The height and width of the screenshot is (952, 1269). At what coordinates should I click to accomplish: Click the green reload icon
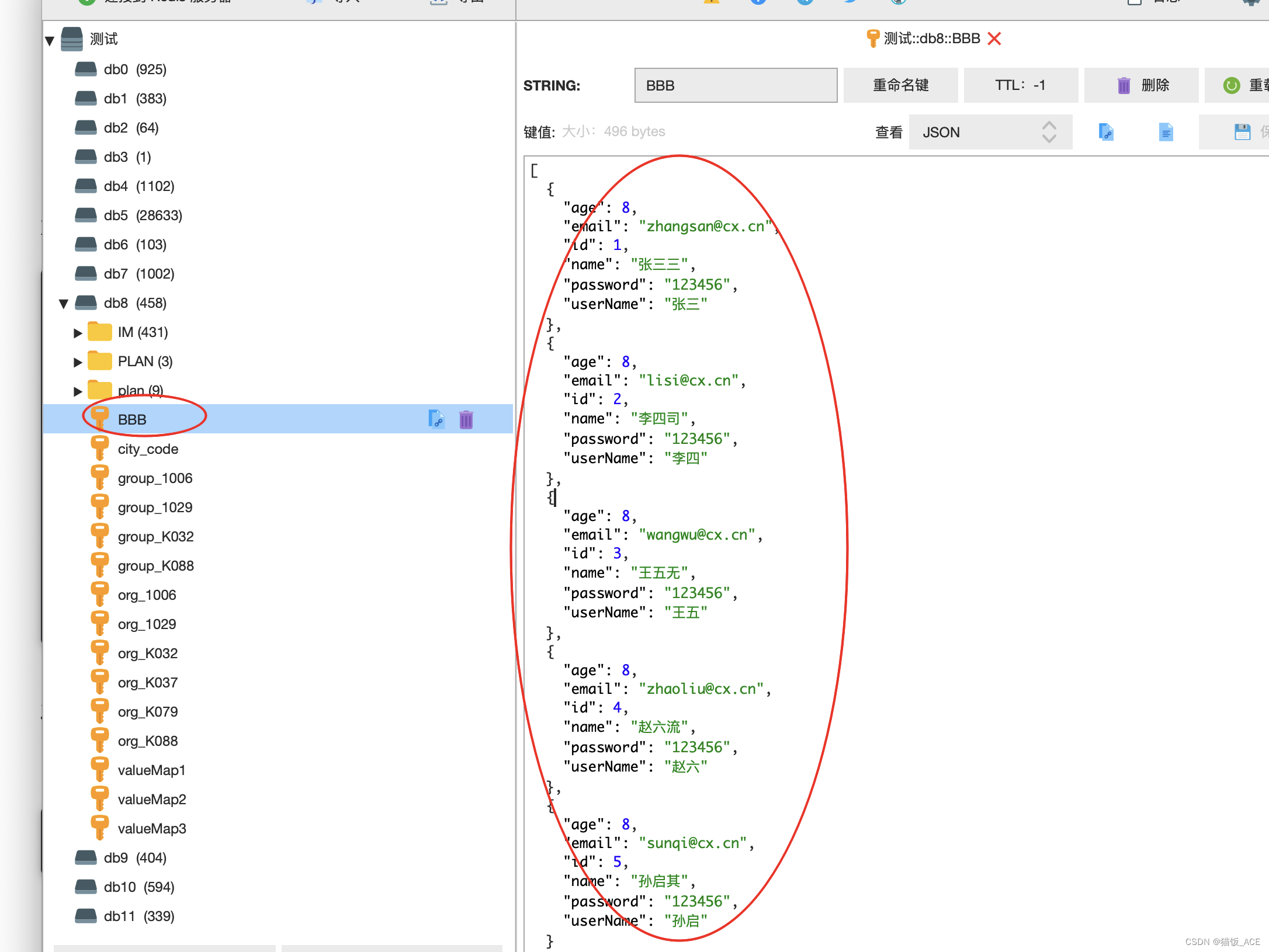tap(1232, 85)
